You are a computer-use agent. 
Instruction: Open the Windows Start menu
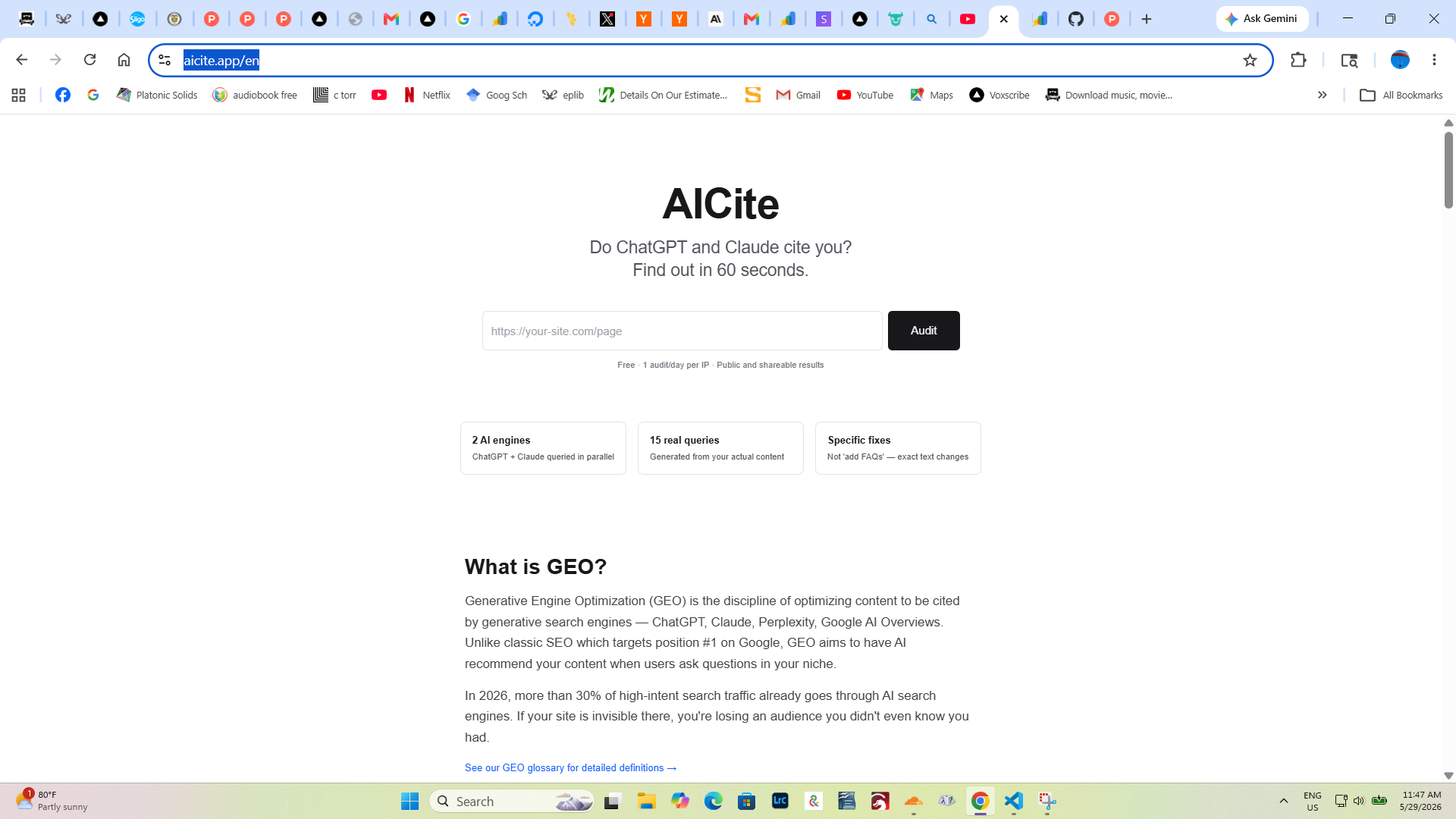pos(409,801)
